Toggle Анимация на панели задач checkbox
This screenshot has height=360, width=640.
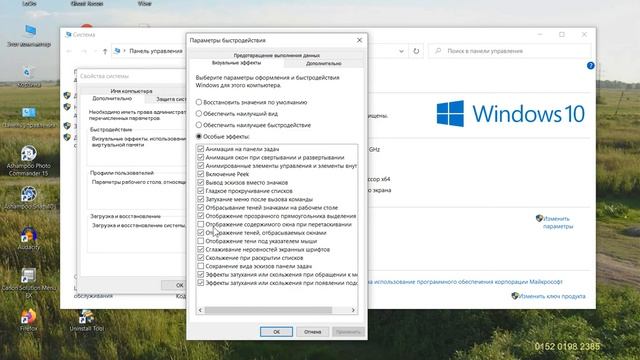click(200, 149)
